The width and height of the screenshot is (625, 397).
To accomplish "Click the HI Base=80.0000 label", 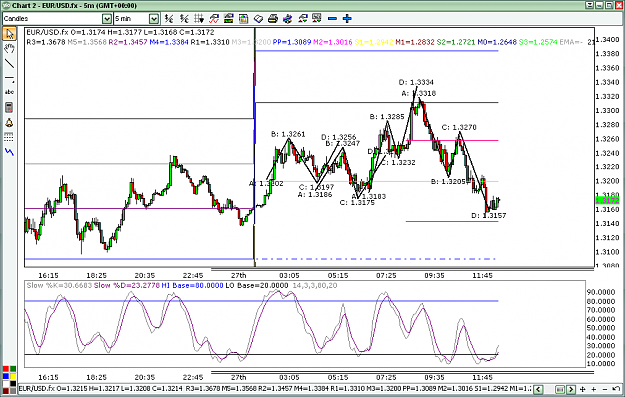I will (x=193, y=285).
